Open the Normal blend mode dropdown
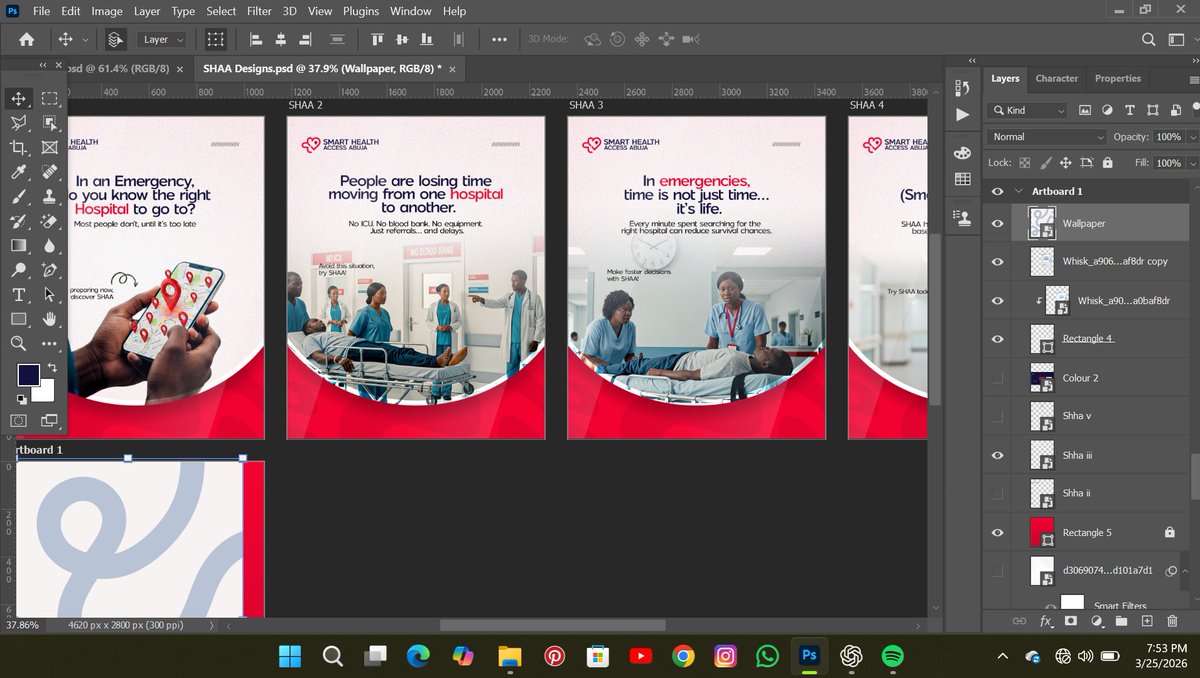The height and width of the screenshot is (678, 1200). click(1046, 136)
